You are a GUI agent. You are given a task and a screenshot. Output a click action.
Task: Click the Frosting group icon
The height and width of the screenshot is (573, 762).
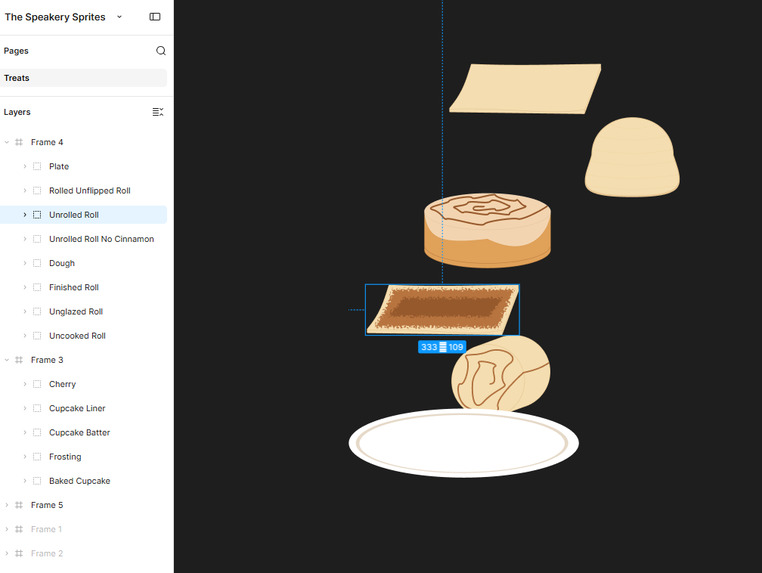click(37, 456)
